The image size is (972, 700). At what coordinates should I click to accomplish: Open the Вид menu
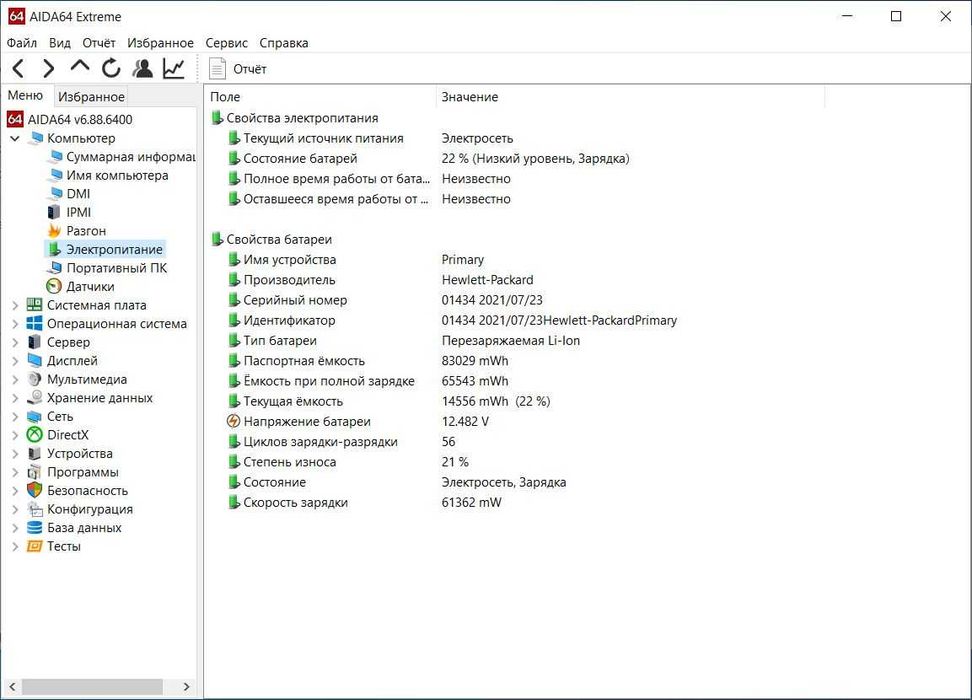(60, 43)
